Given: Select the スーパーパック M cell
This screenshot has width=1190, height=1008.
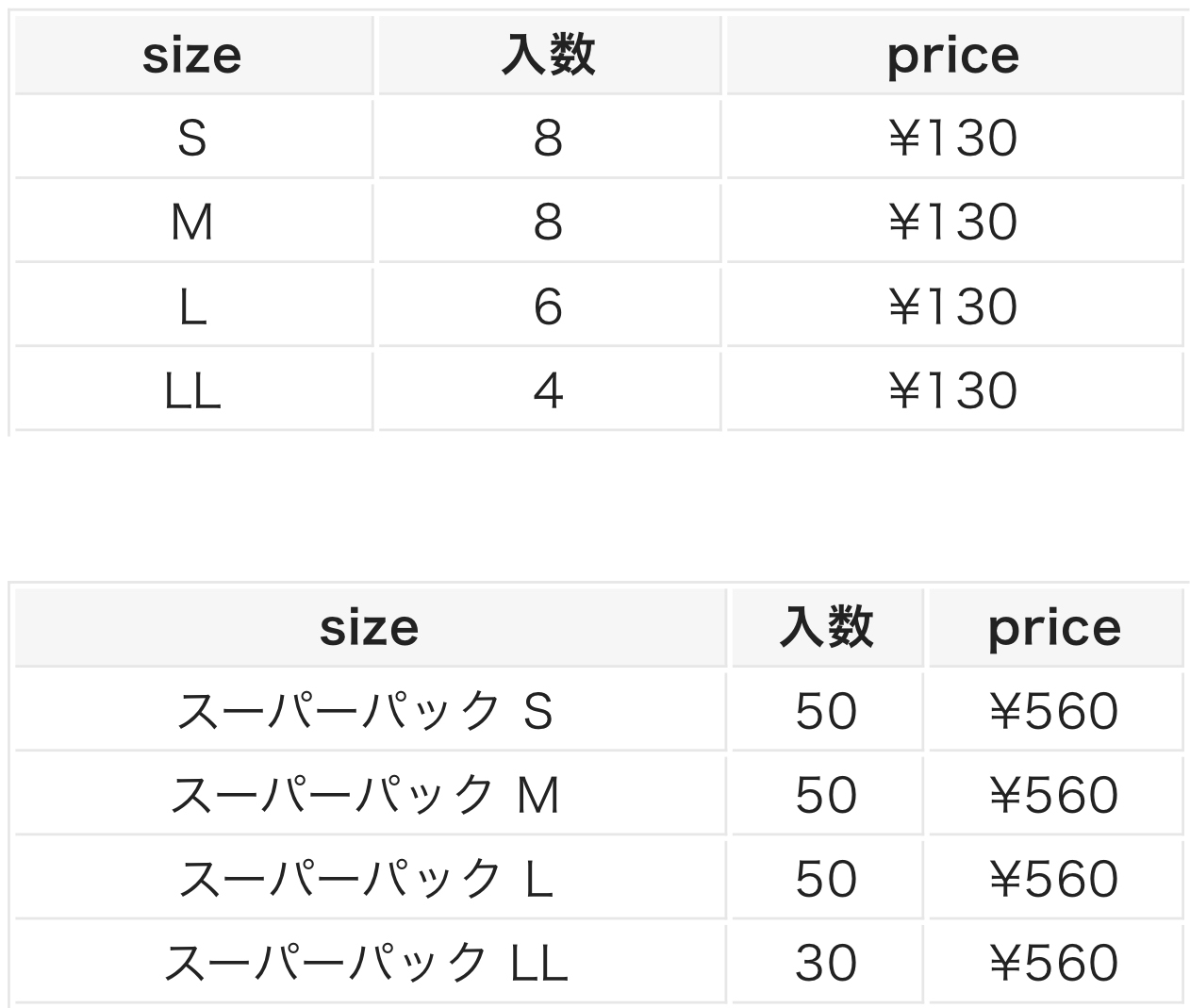Looking at the screenshot, I should [366, 795].
